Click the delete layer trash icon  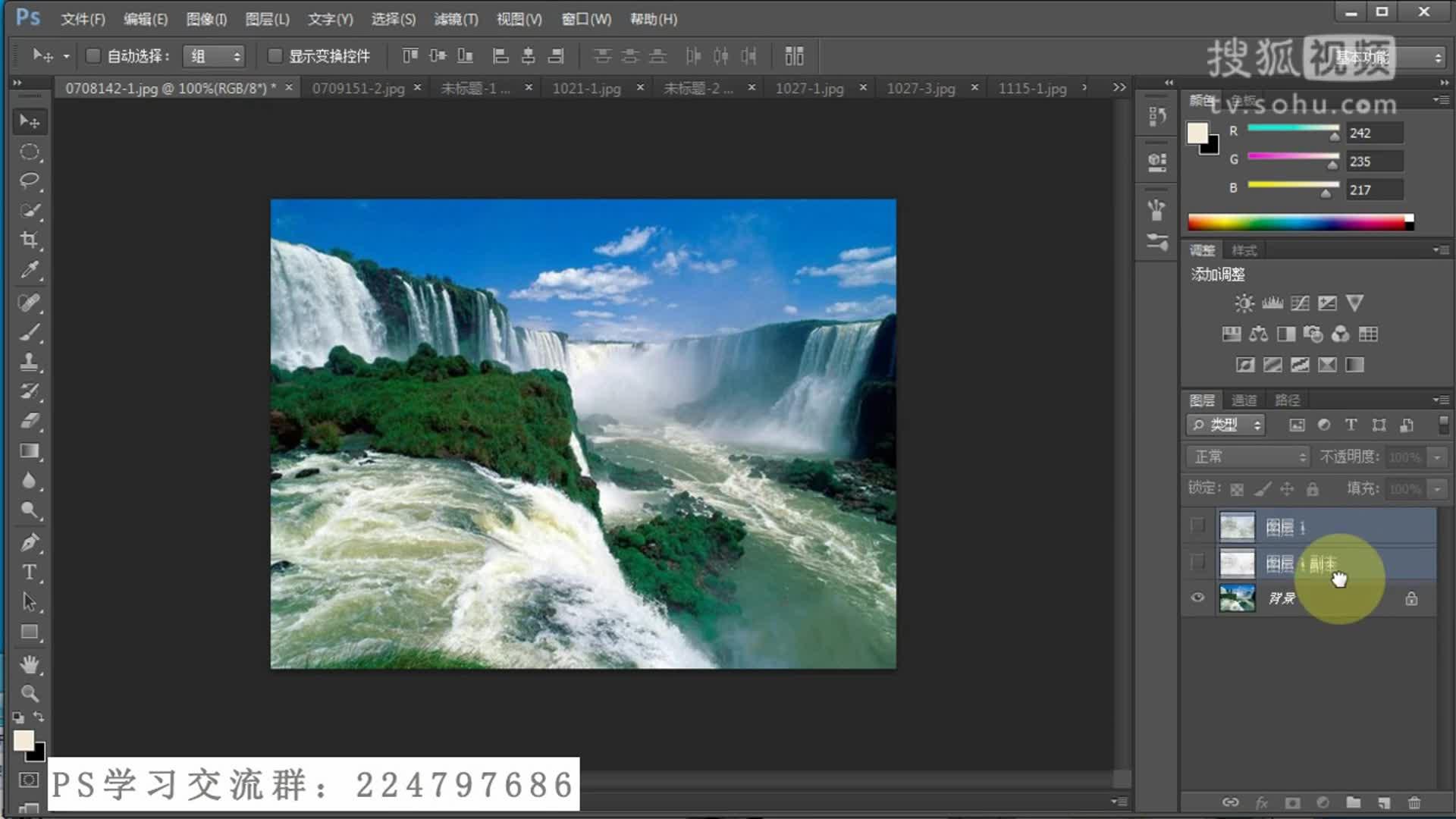(1414, 802)
